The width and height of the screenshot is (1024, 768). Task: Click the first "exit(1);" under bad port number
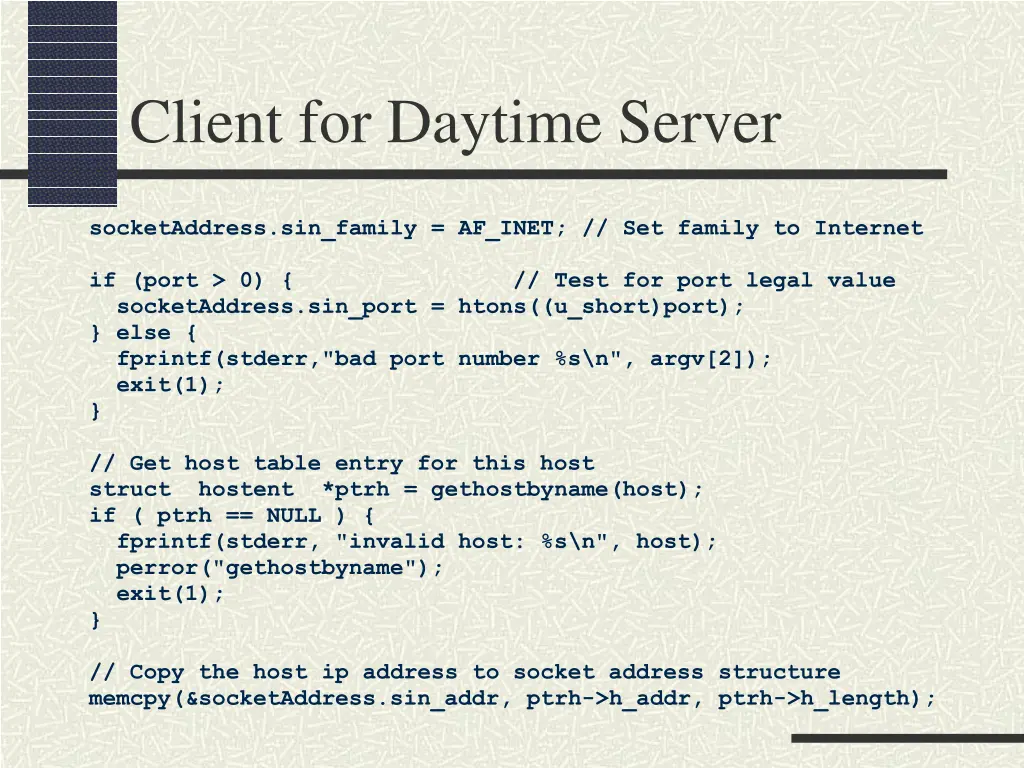coord(170,385)
